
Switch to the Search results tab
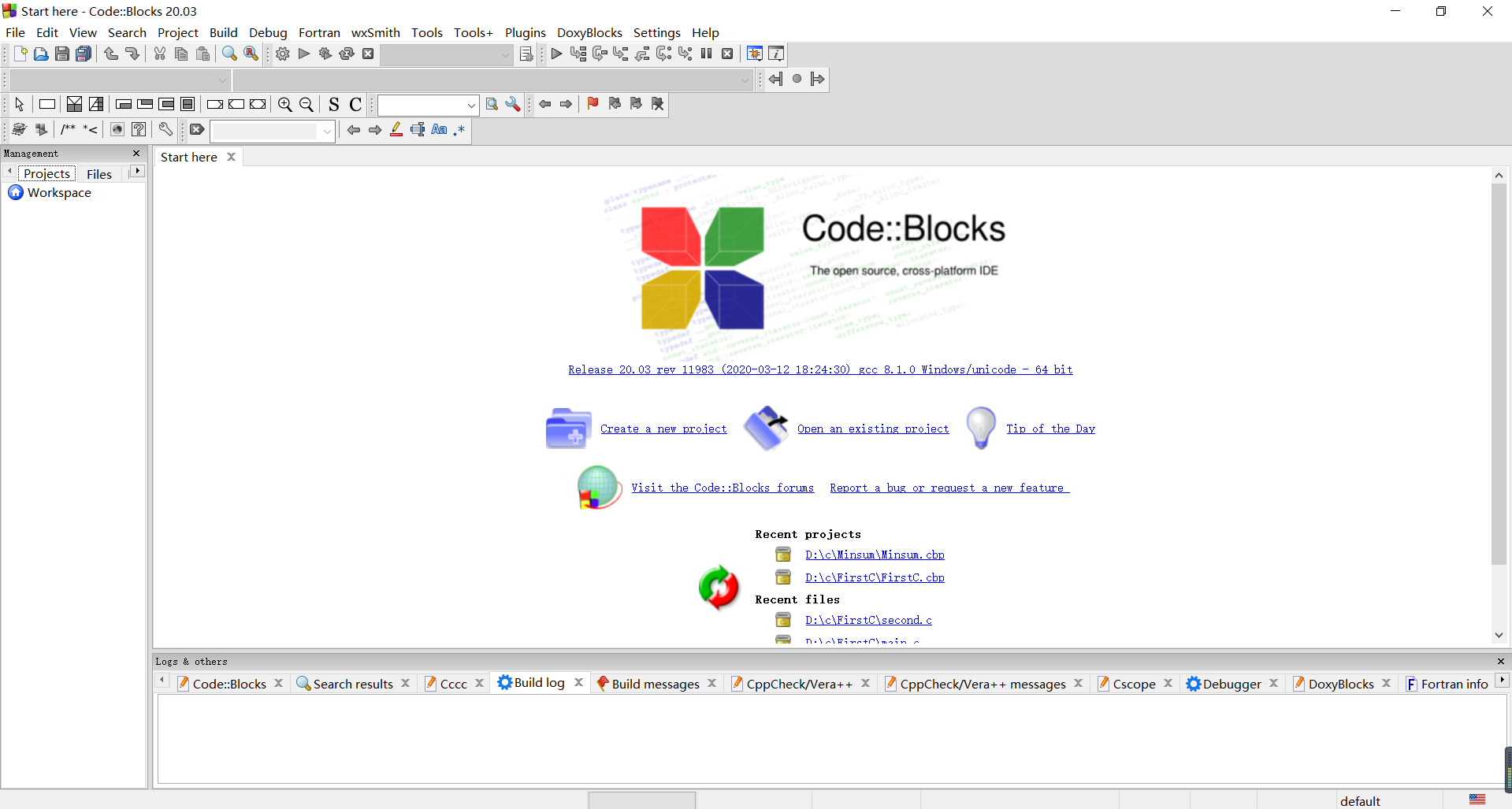(353, 684)
